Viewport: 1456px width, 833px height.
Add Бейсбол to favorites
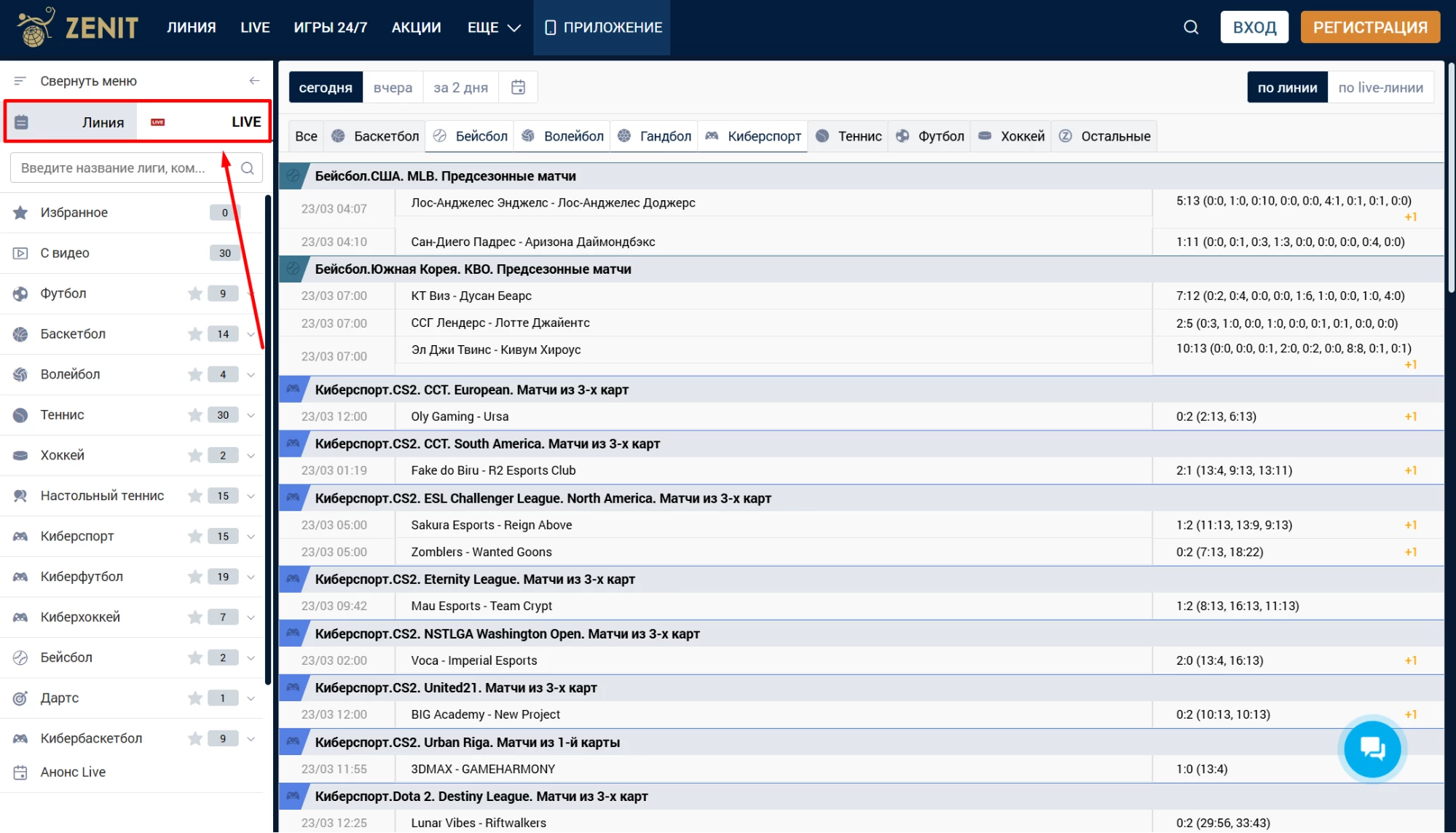tap(194, 658)
